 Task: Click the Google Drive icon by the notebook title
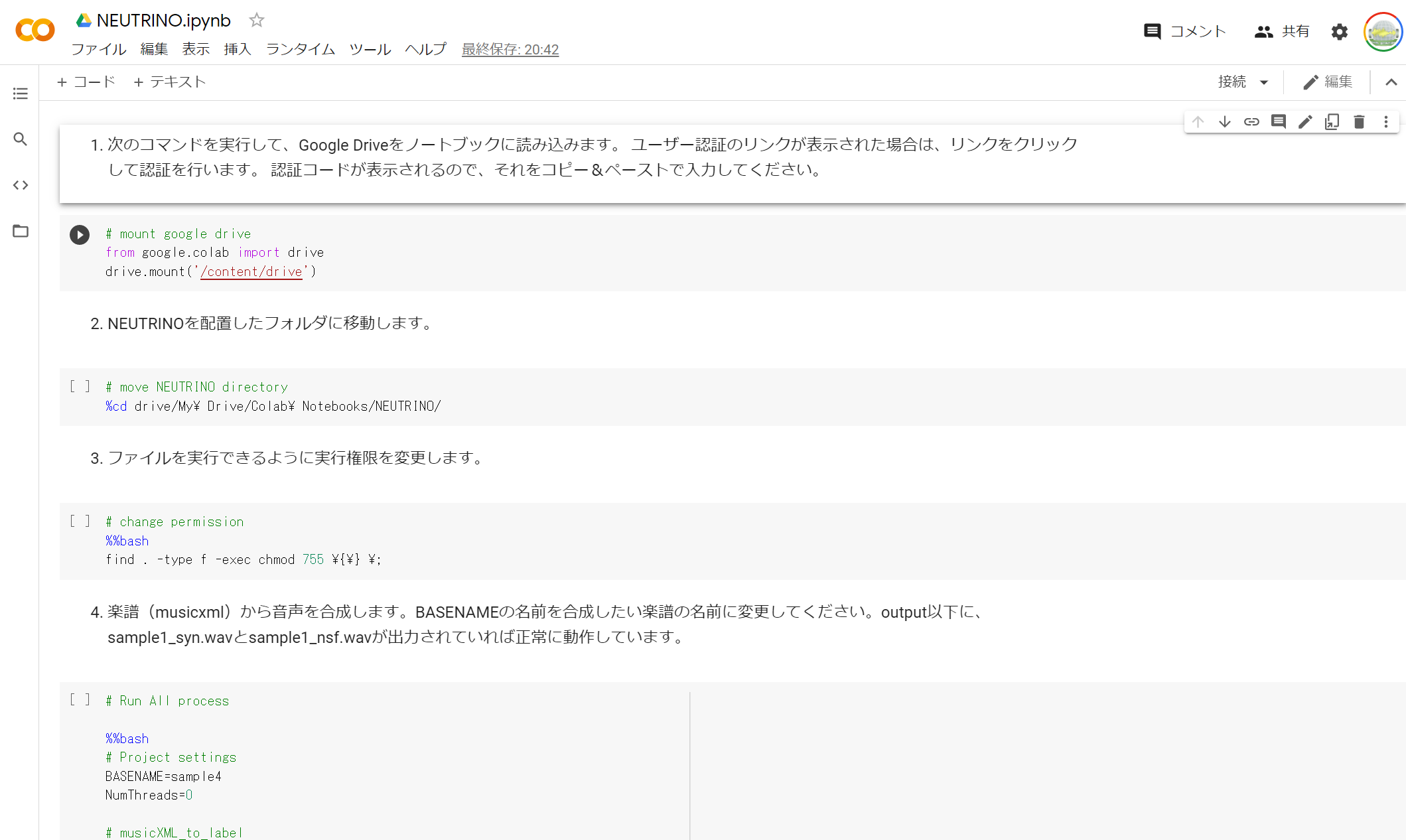click(84, 21)
